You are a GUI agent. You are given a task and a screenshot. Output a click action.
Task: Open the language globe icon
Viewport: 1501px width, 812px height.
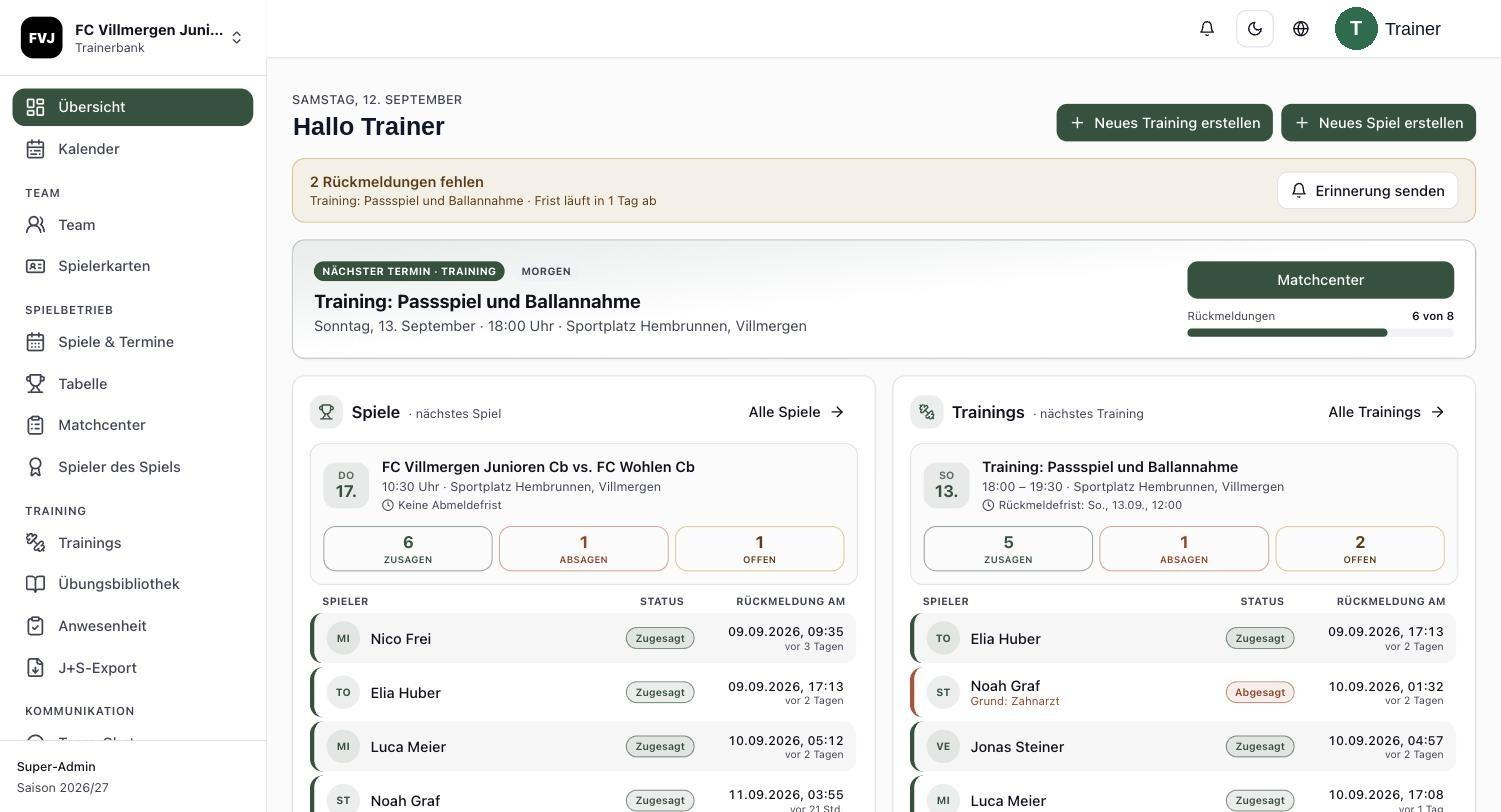[1301, 29]
